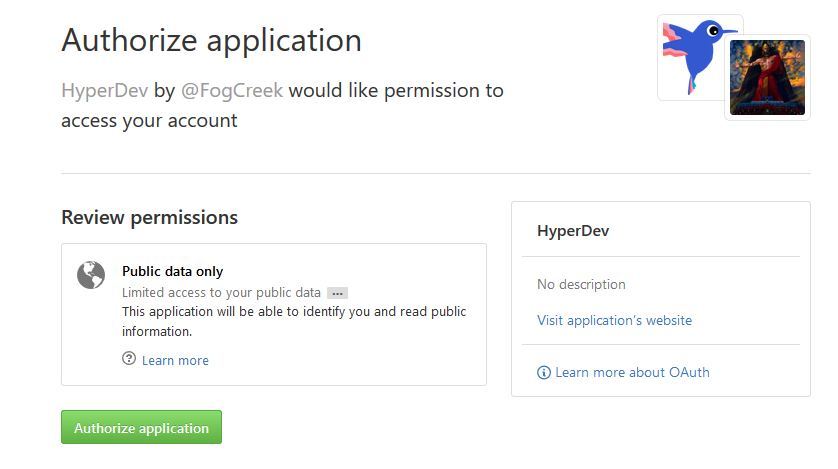Click the info icon beside OAuth link
The height and width of the screenshot is (469, 838).
point(544,372)
